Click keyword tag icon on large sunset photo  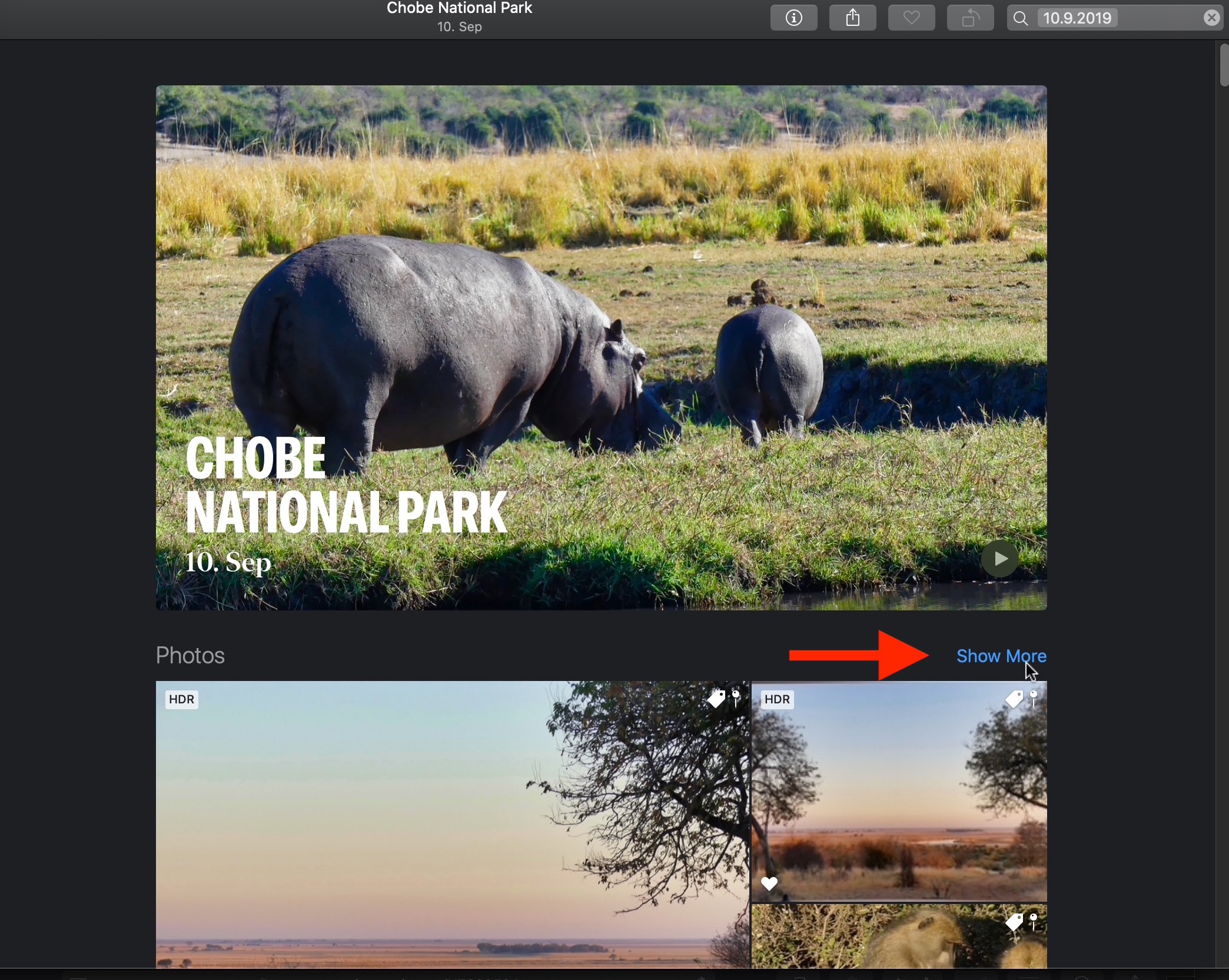(x=716, y=699)
